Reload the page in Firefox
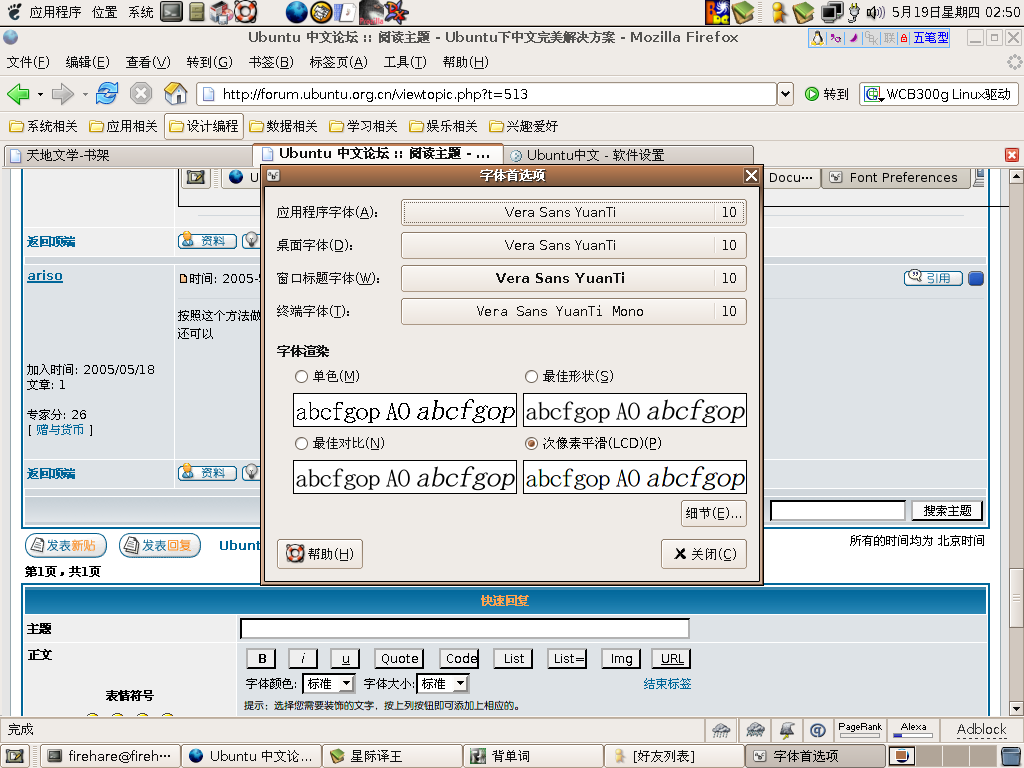This screenshot has width=1024, height=768. pos(107,93)
